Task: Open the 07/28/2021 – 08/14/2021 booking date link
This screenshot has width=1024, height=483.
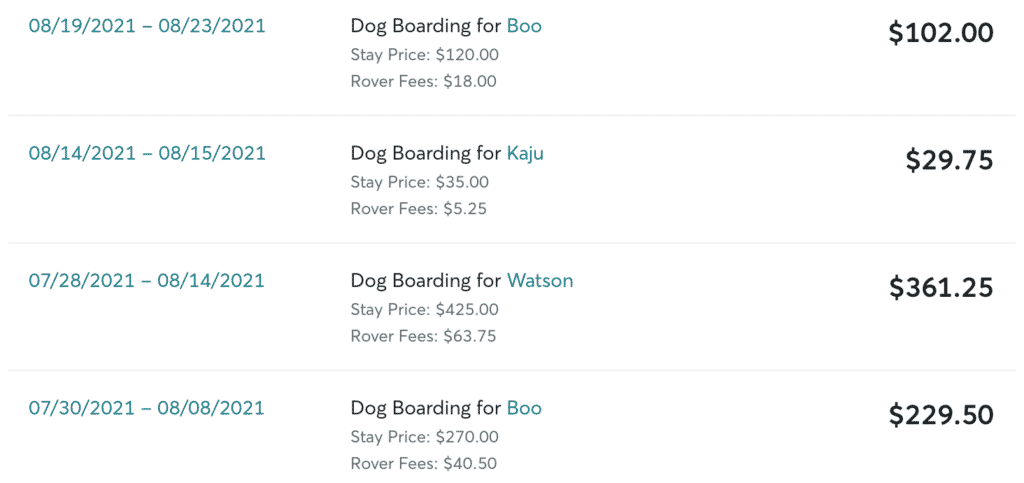Action: 146,281
